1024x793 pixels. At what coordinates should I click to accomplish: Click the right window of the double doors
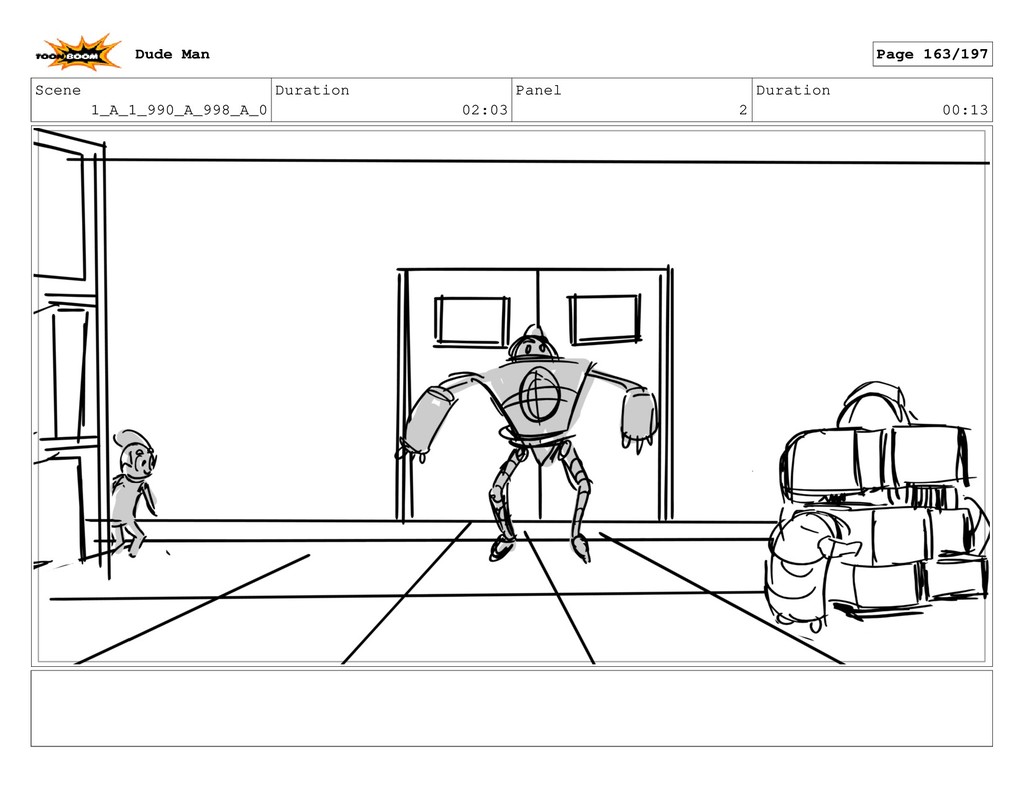click(604, 319)
